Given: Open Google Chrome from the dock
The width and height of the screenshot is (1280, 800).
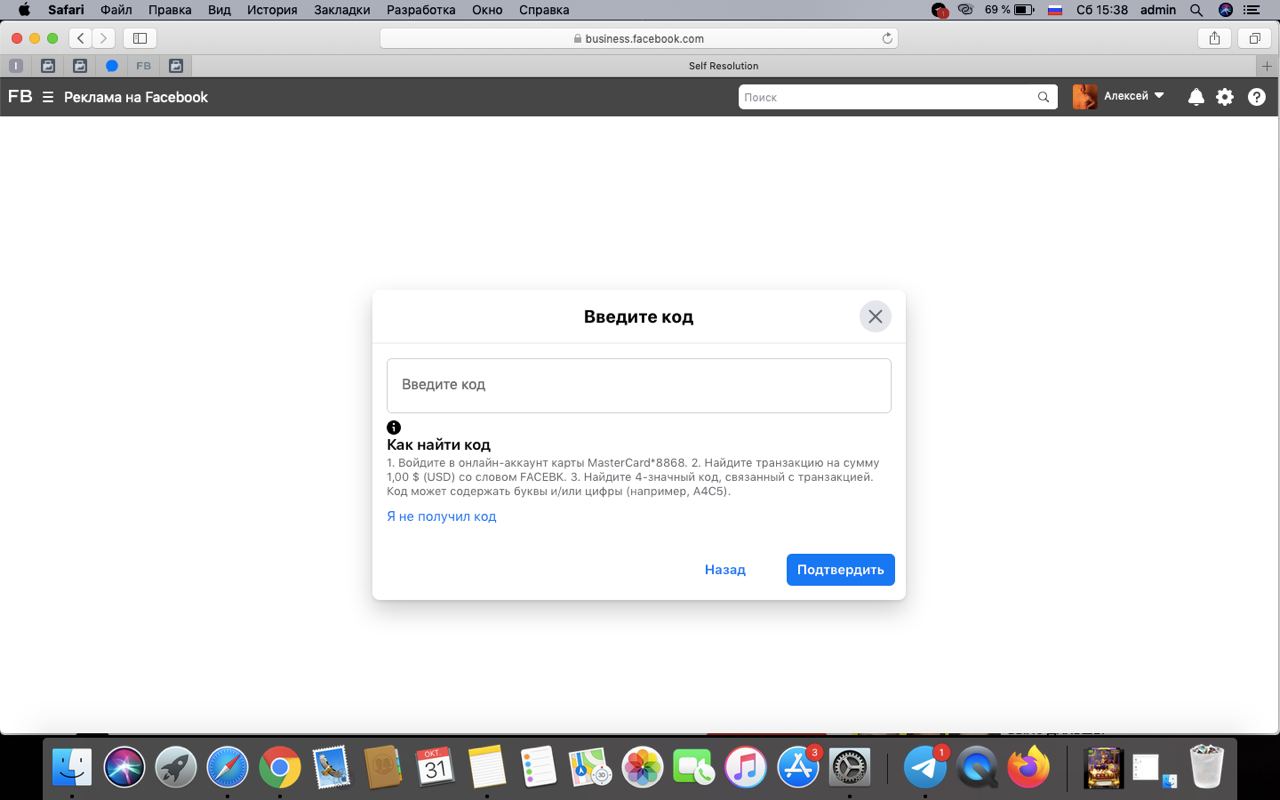Looking at the screenshot, I should pos(280,768).
